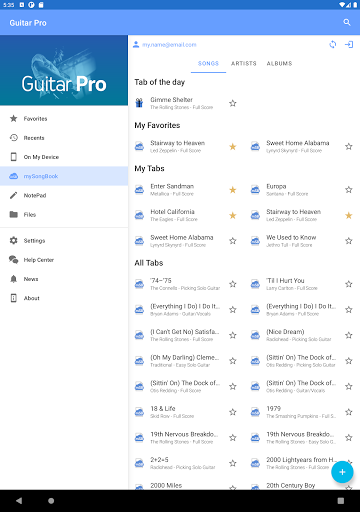Unfavorite Enter Sandman

click(233, 190)
